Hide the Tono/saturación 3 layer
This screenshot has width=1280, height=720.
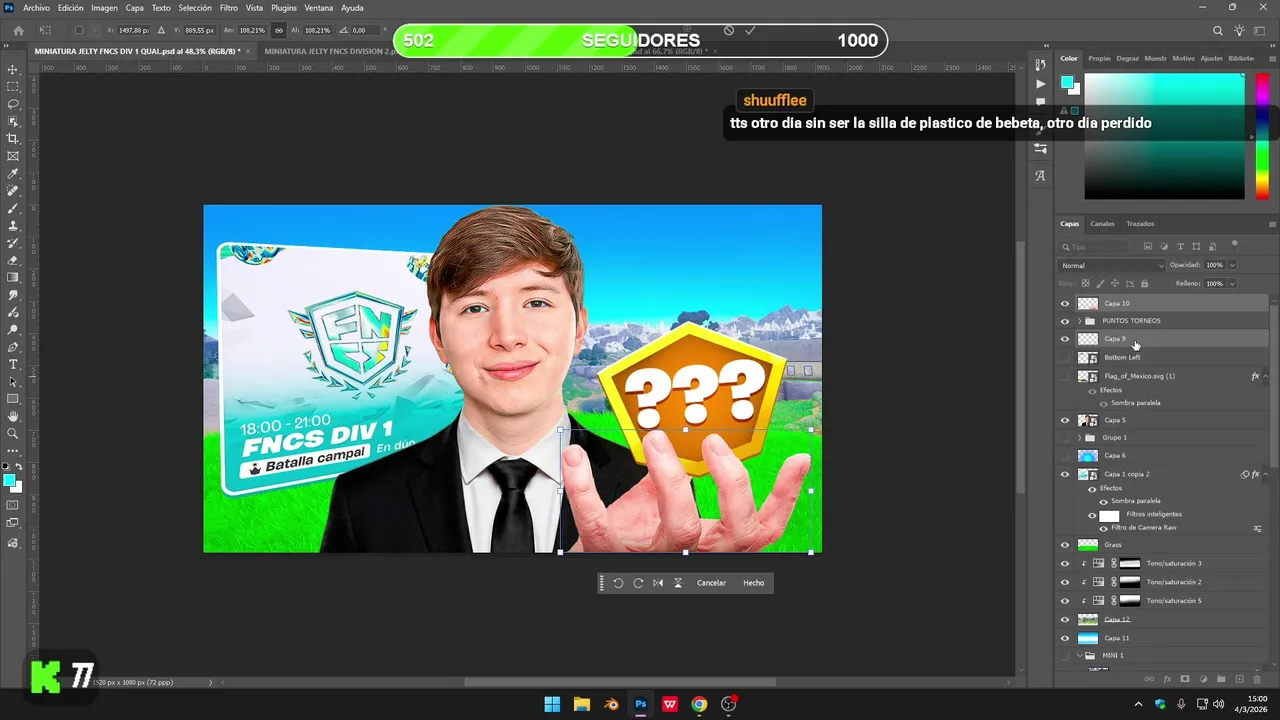[x=1065, y=564]
